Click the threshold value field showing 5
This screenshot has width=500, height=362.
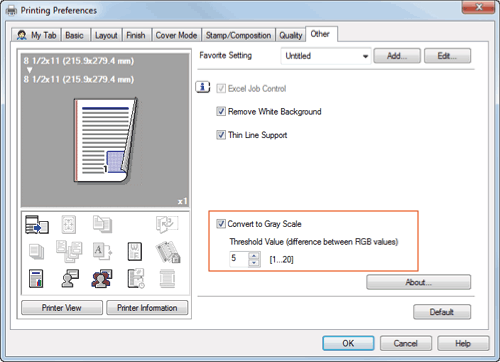(239, 259)
